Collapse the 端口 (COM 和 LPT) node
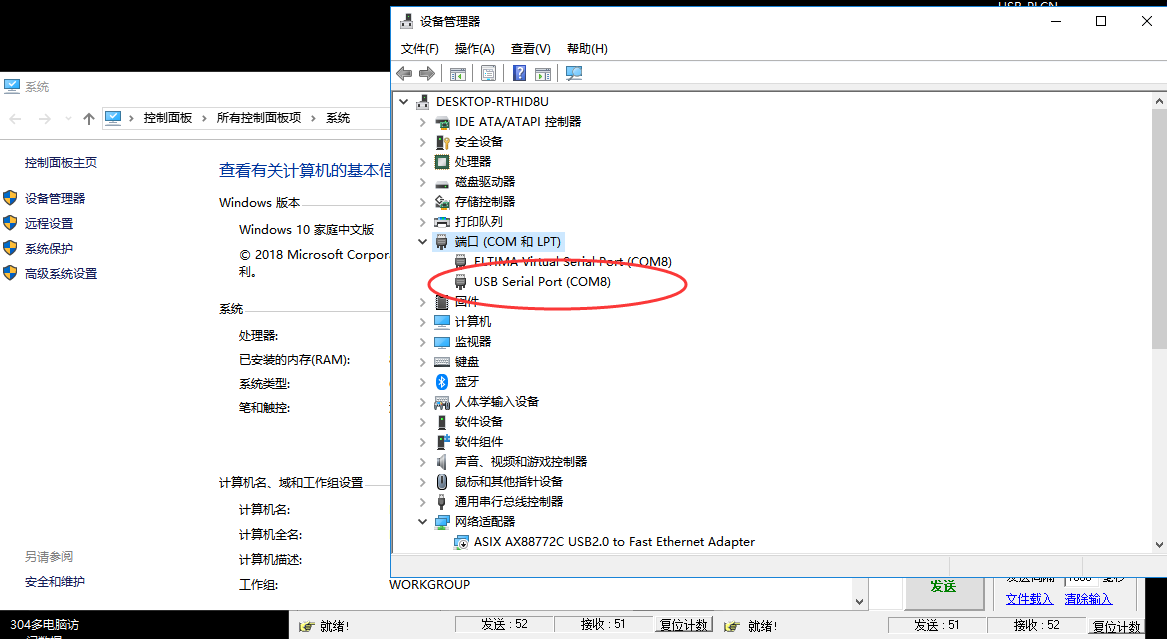This screenshot has height=639, width=1167. point(423,241)
